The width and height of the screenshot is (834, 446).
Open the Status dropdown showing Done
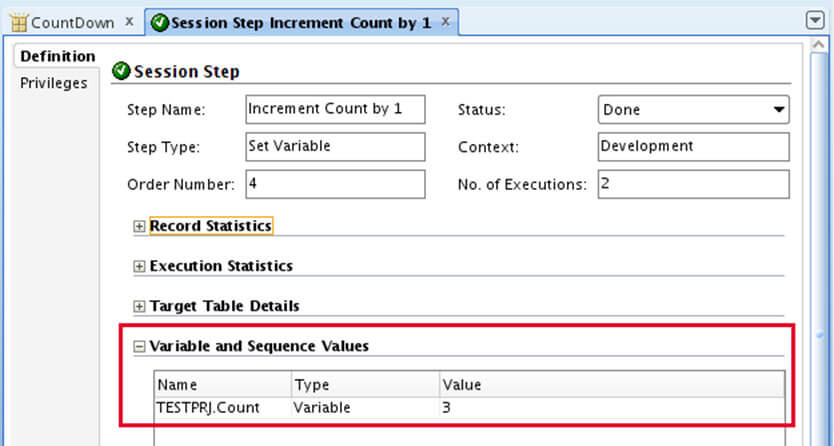[694, 110]
